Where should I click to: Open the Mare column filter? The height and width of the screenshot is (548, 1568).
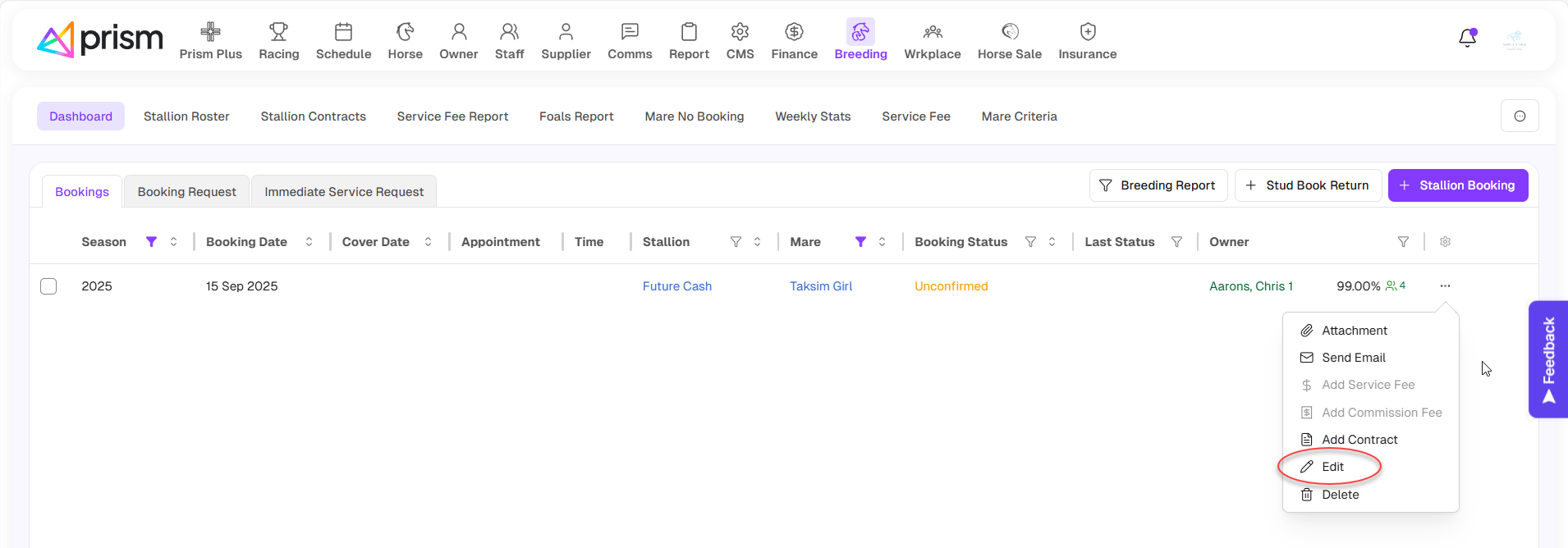click(860, 242)
